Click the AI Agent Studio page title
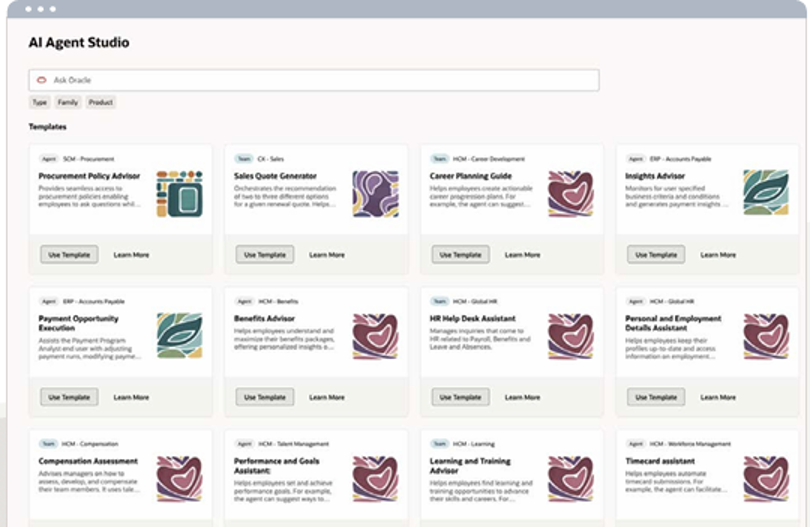Viewport: 810px width, 528px height. tap(79, 42)
